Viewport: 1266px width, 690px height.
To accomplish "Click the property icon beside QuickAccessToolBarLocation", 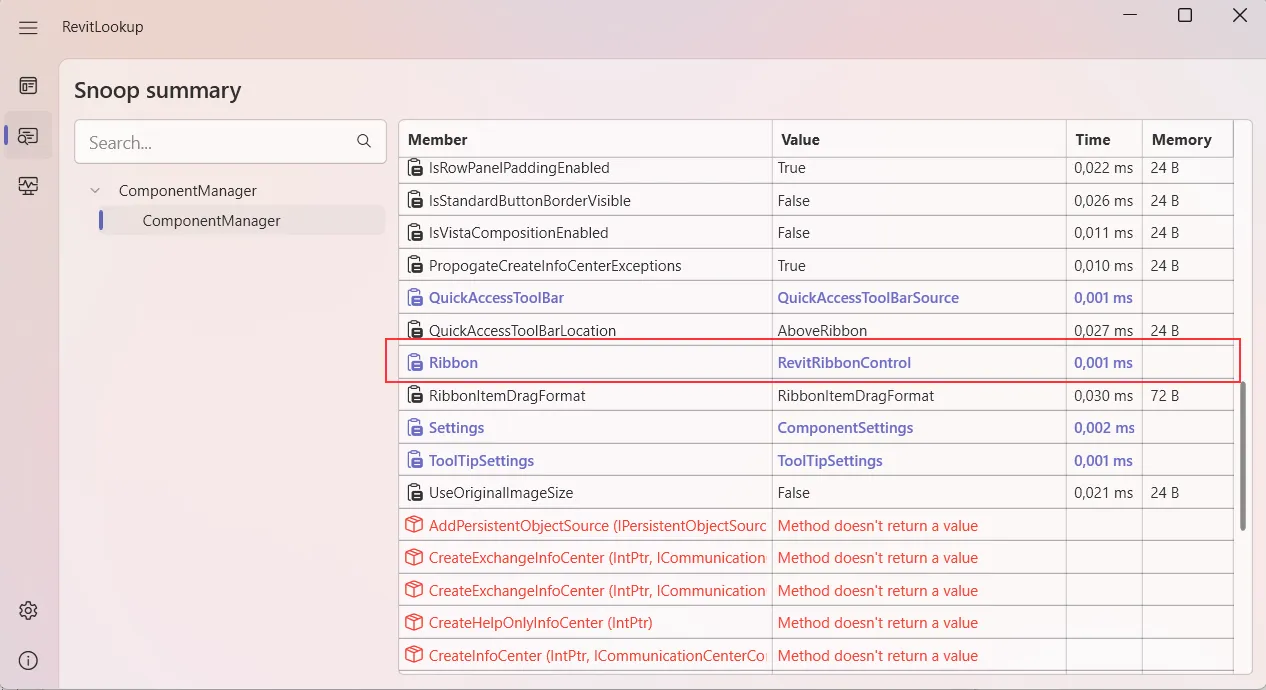I will click(x=415, y=331).
